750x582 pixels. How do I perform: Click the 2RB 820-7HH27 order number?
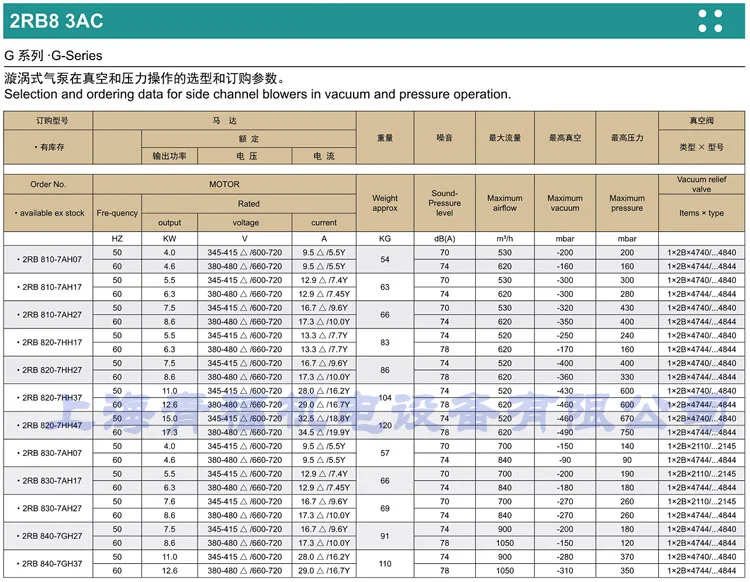pyautogui.click(x=49, y=370)
